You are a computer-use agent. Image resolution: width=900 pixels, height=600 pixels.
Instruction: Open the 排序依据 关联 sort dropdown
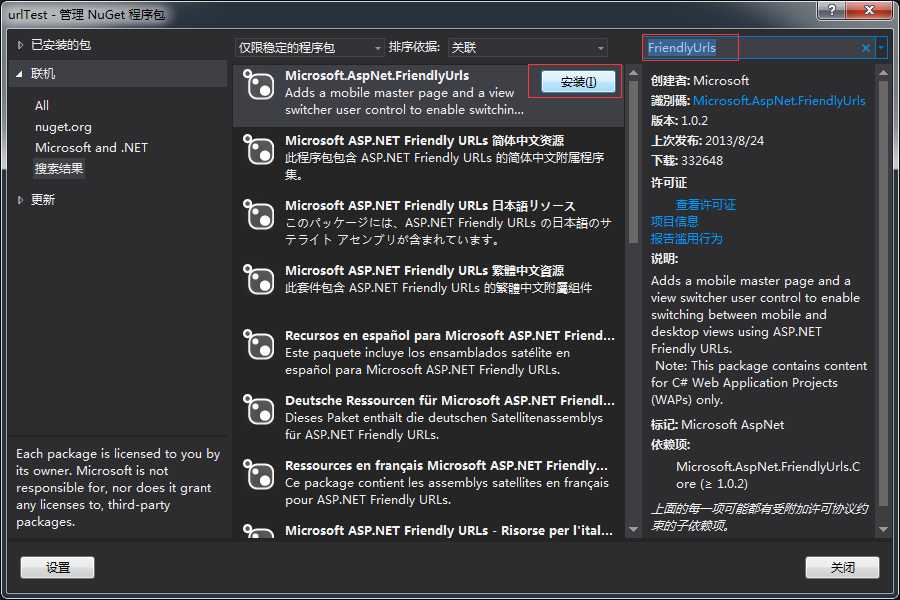click(x=527, y=48)
